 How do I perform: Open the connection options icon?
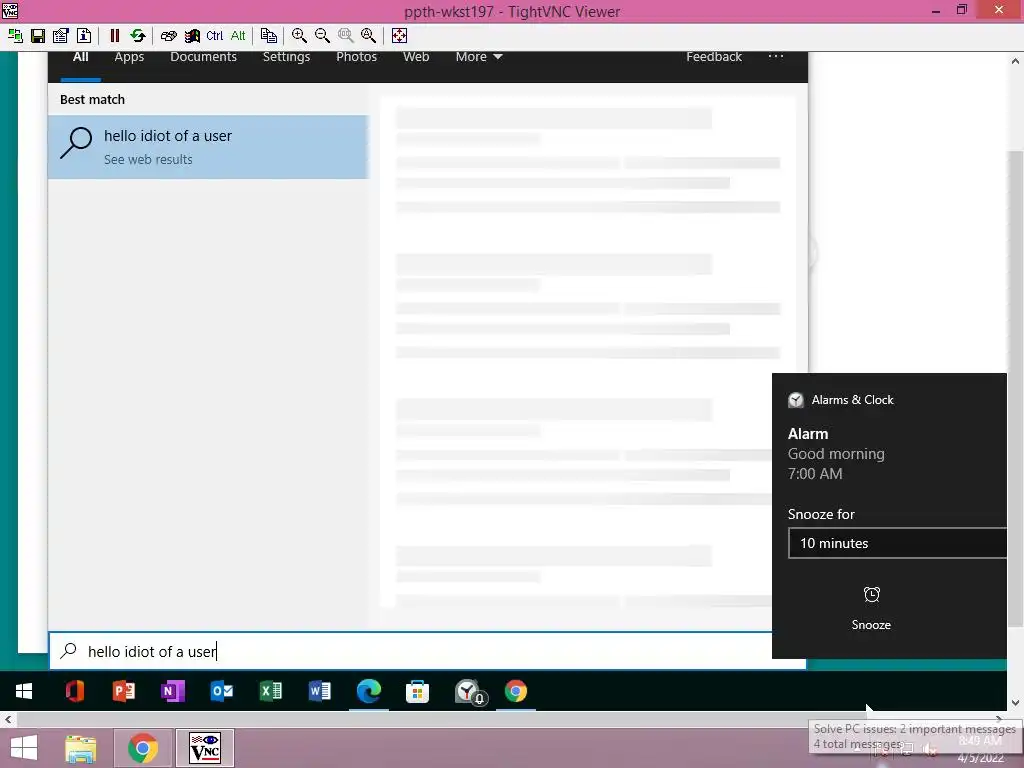click(x=61, y=36)
